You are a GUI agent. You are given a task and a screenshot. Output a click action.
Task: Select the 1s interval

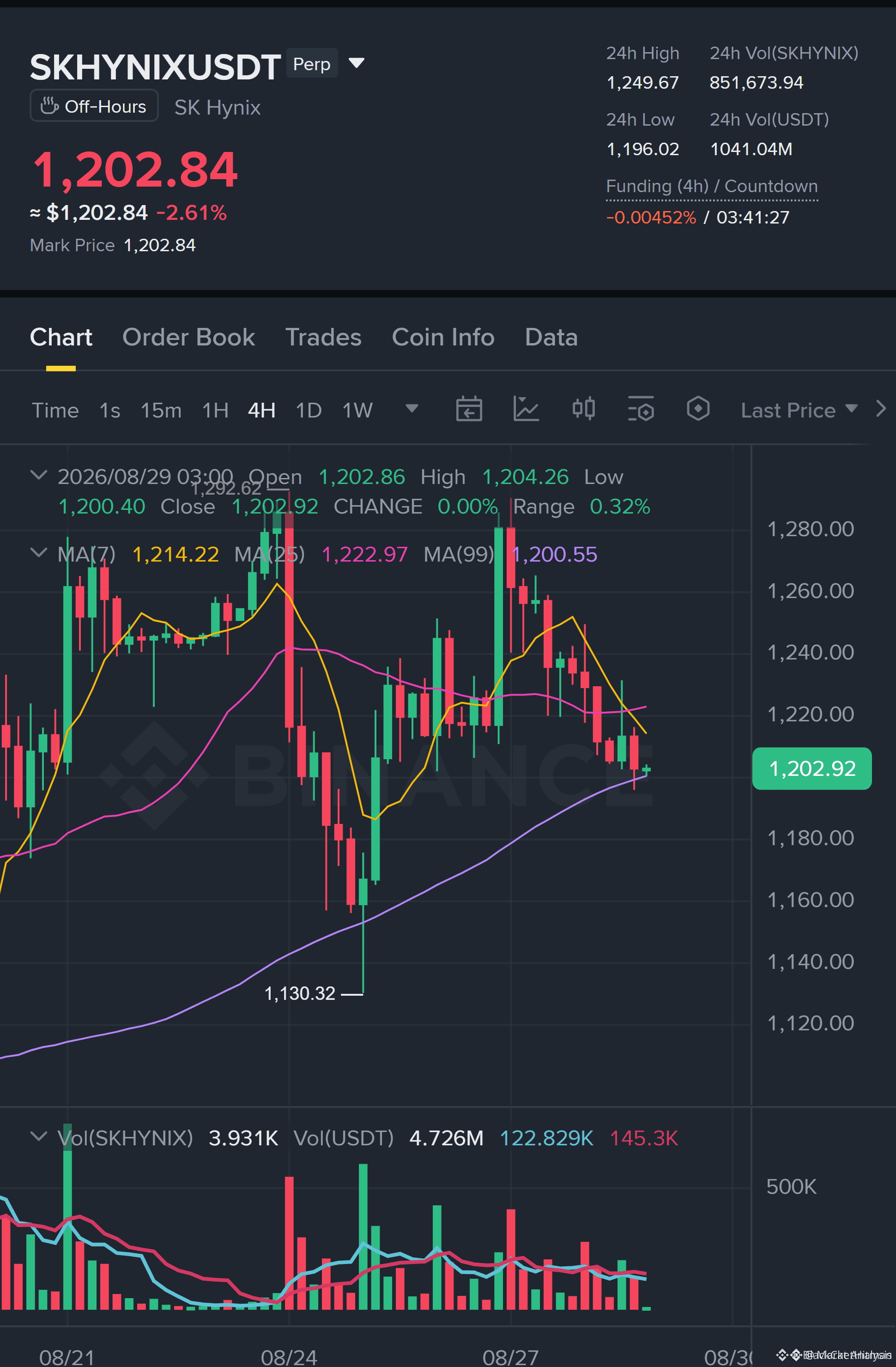pyautogui.click(x=110, y=410)
